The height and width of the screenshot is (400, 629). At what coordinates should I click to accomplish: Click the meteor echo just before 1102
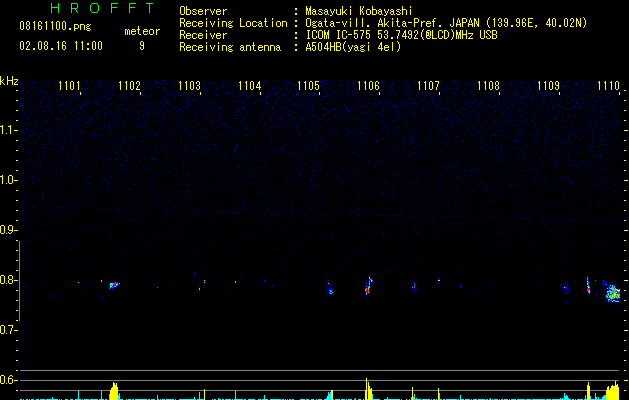[114, 285]
